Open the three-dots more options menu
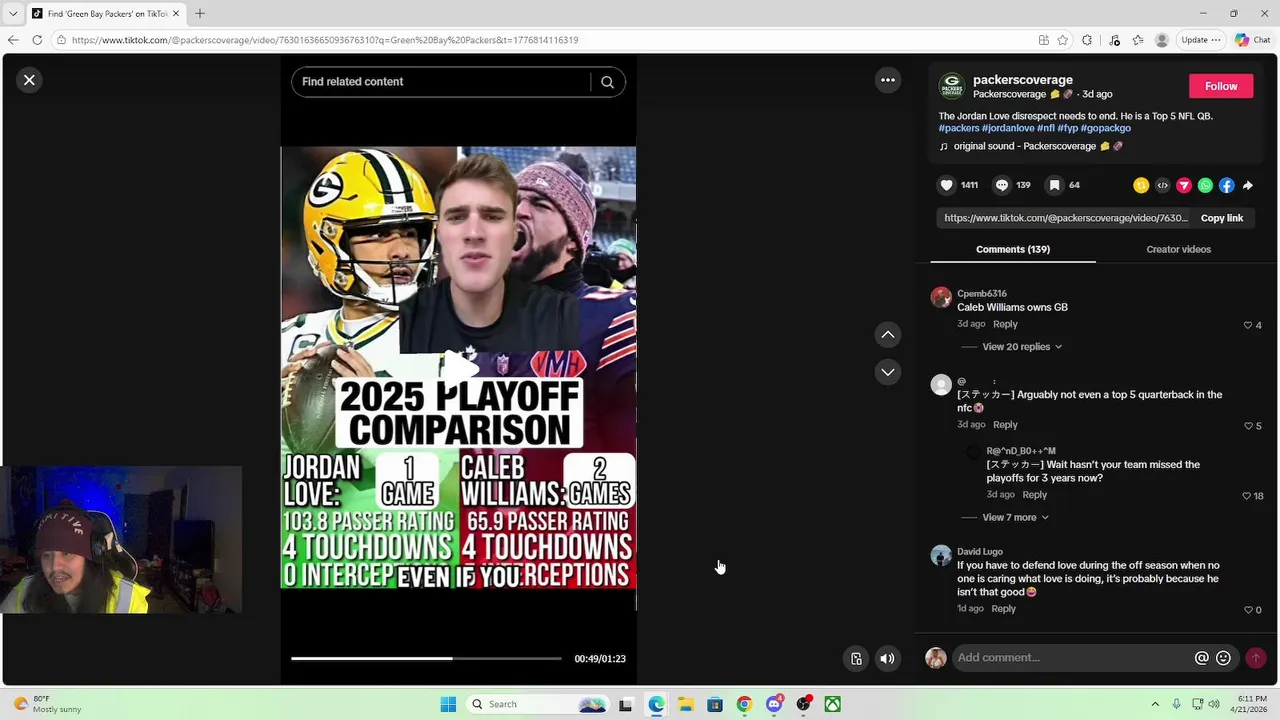 (x=887, y=80)
